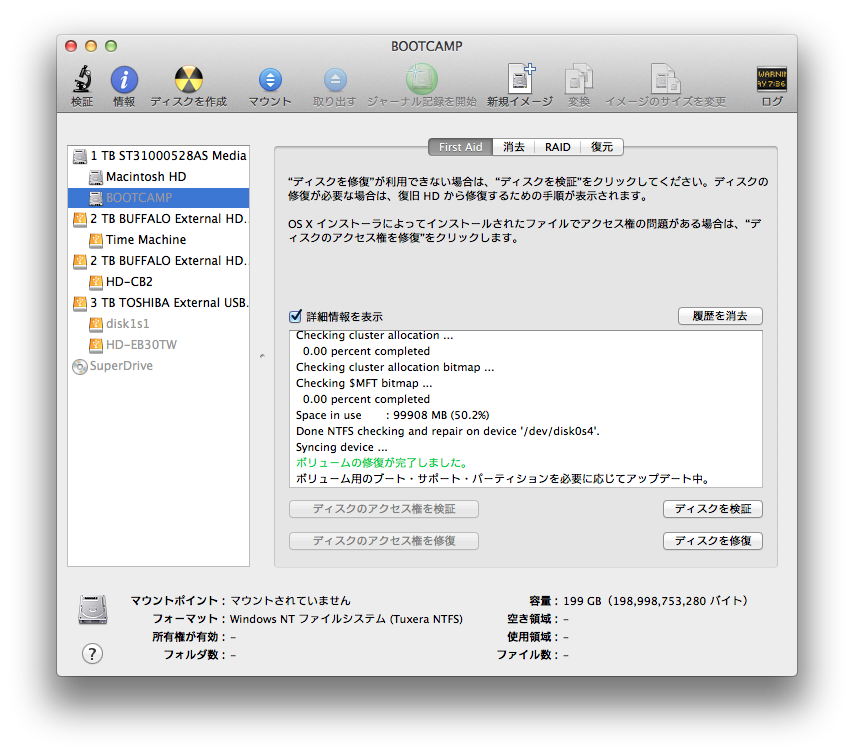Click the 'Space in use : 99908 MB' line
This screenshot has height=755, width=854.
point(392,415)
